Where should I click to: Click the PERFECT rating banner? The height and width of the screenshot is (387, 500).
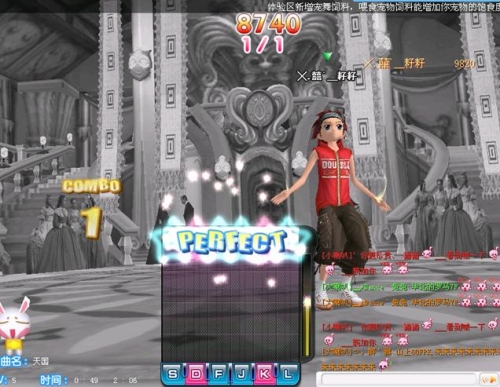tap(232, 241)
